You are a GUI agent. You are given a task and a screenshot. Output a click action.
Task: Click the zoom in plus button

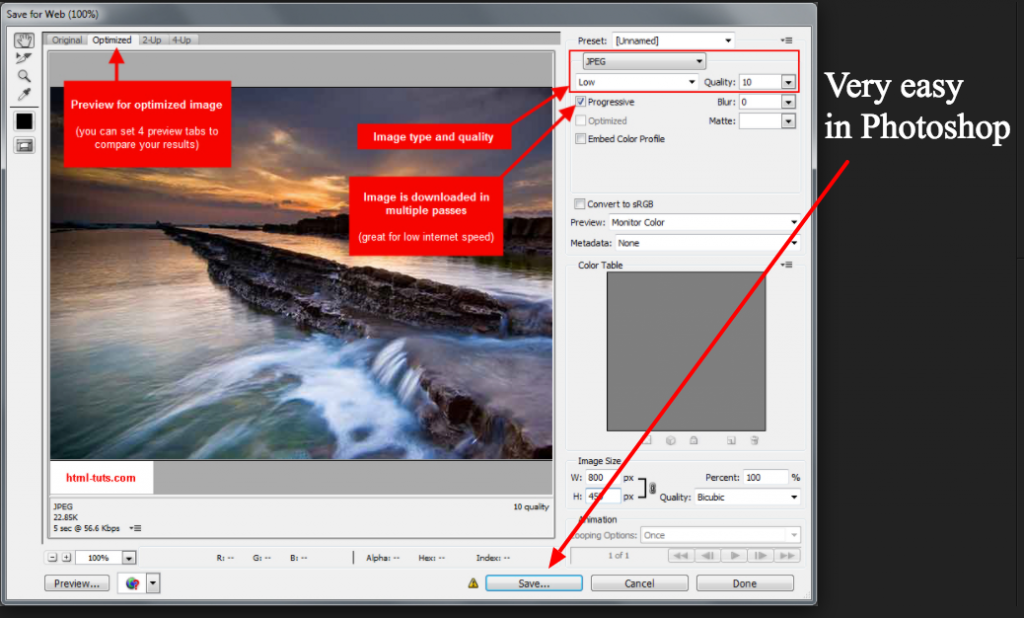coord(67,557)
